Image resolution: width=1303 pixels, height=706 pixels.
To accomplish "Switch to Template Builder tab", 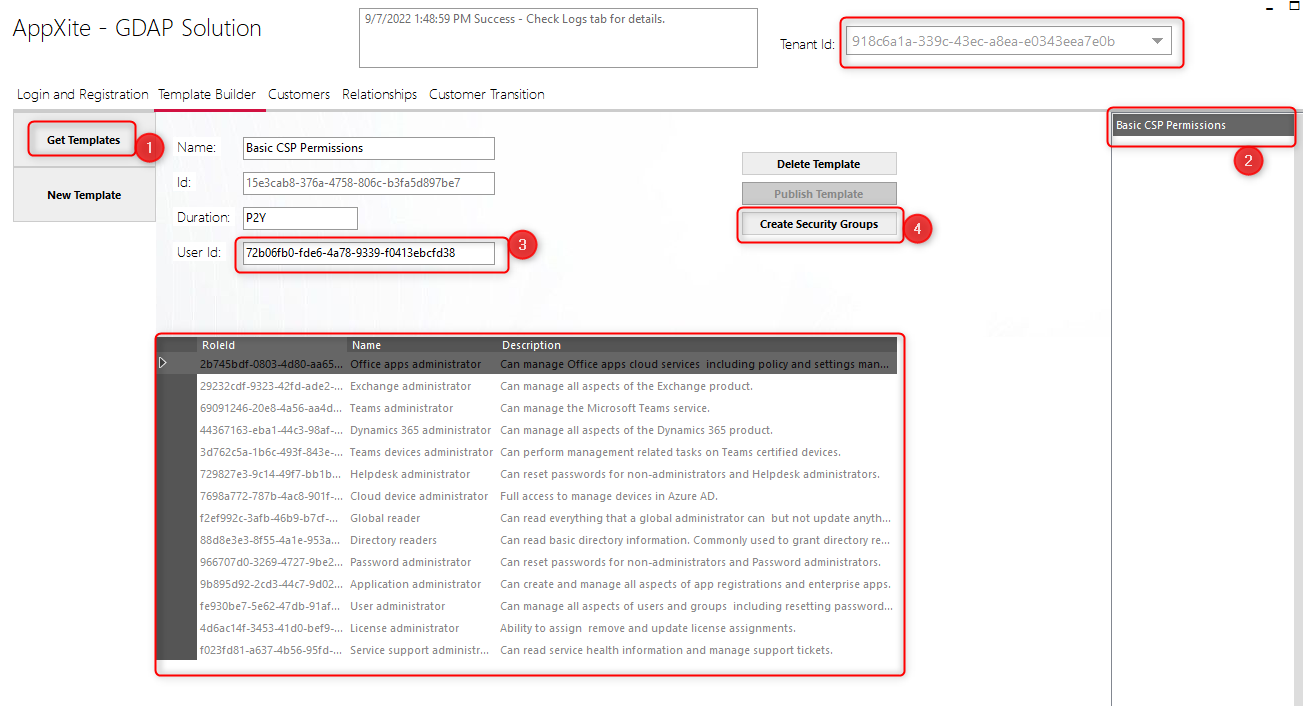I will pyautogui.click(x=207, y=94).
